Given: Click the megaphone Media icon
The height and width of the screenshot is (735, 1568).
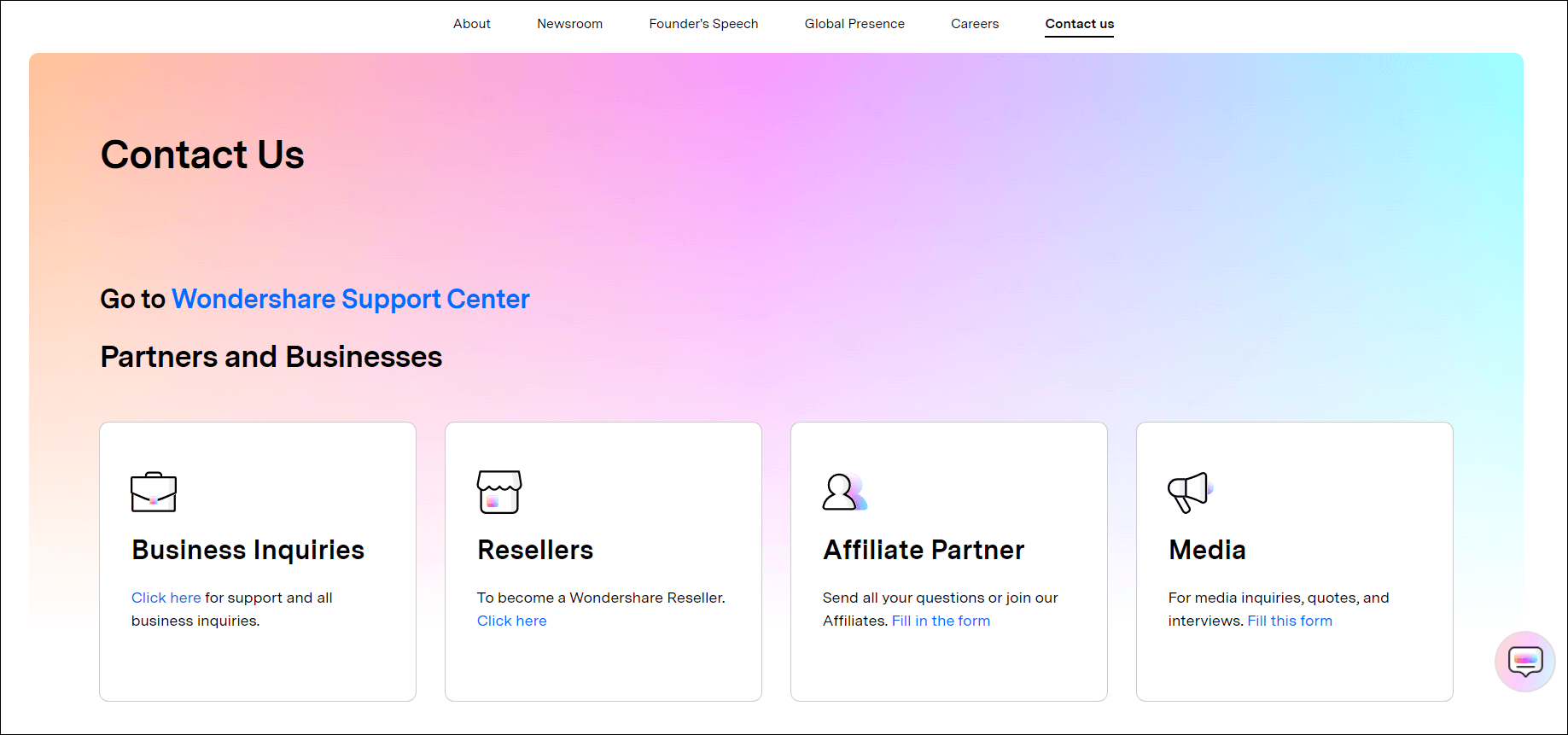Looking at the screenshot, I should point(1190,492).
